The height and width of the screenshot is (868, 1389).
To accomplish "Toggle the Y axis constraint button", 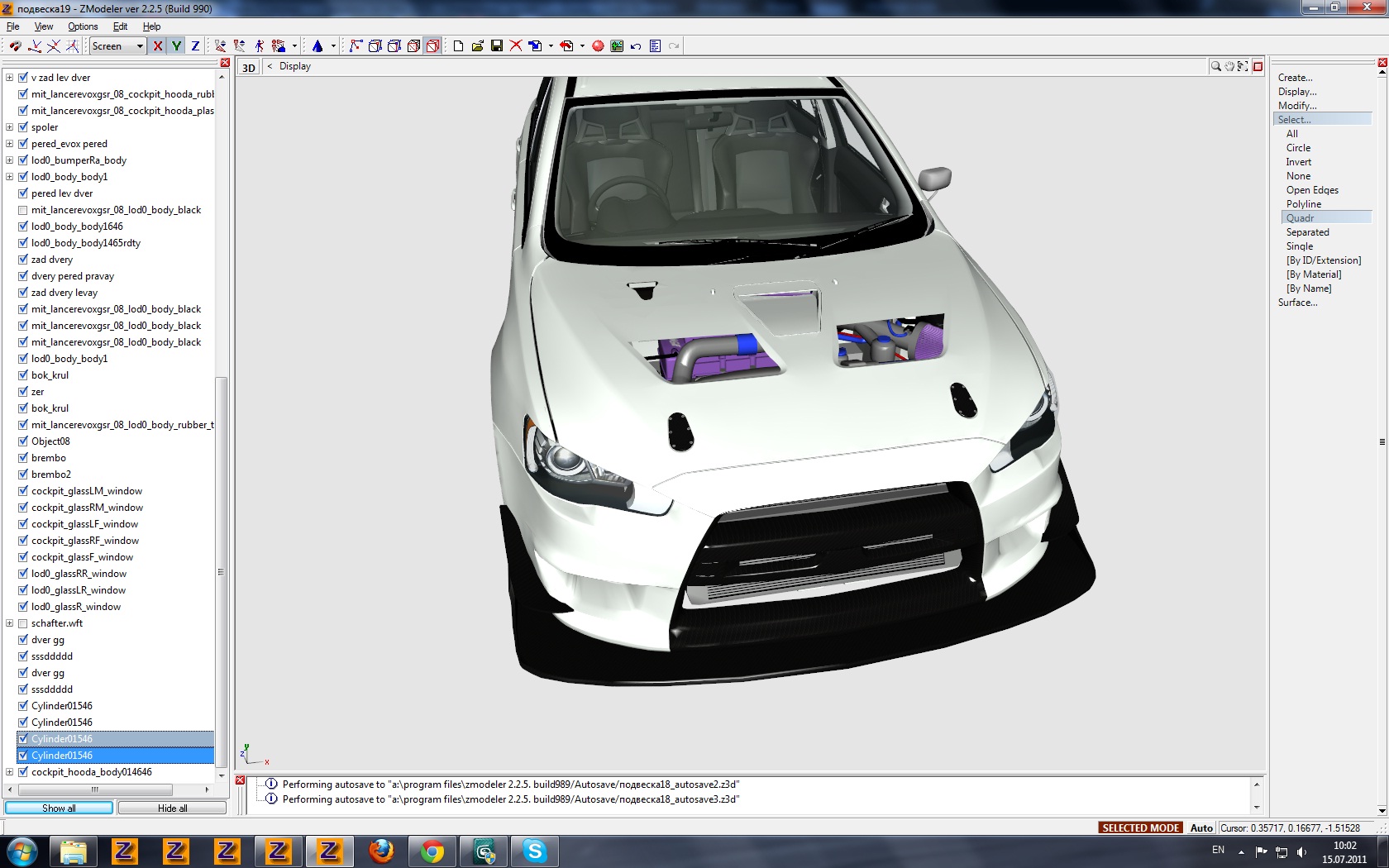I will click(176, 46).
